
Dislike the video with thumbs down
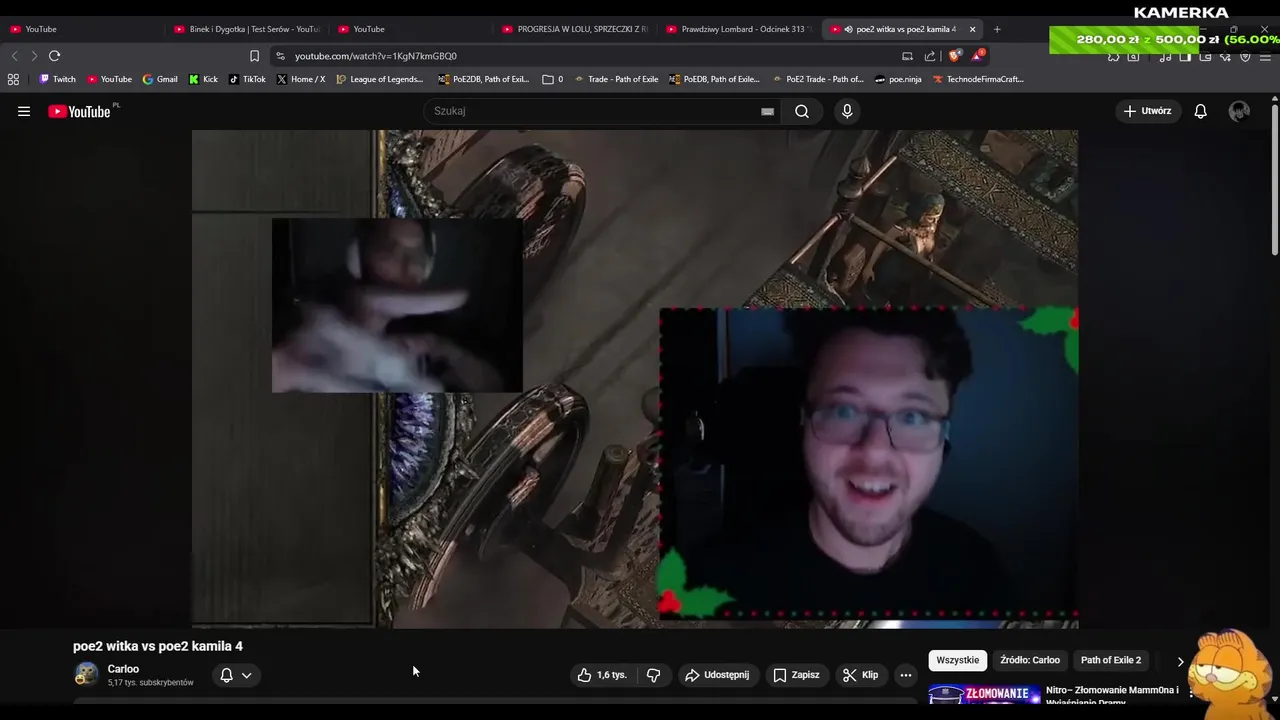654,675
